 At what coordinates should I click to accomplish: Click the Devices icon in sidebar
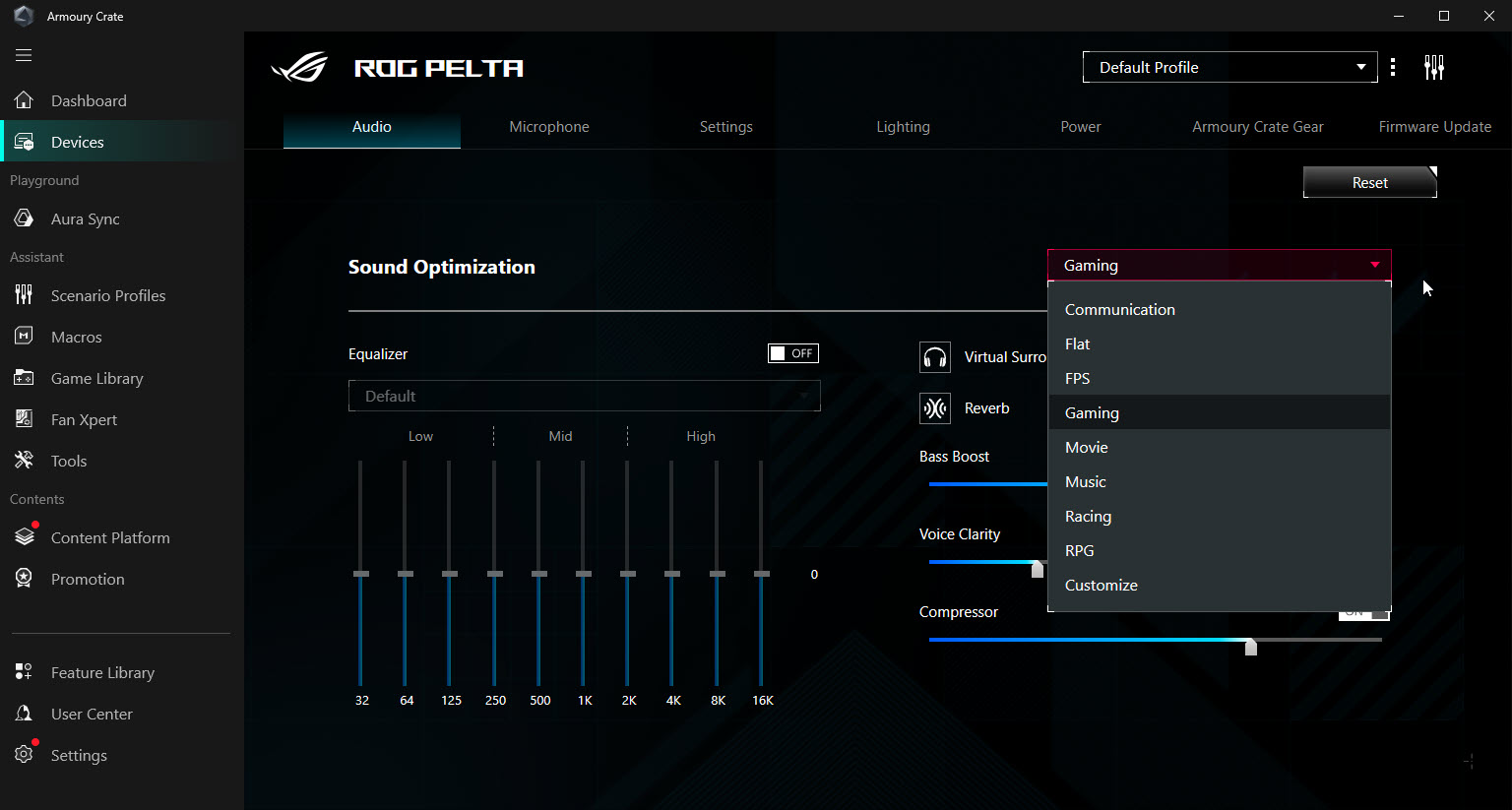(25, 142)
